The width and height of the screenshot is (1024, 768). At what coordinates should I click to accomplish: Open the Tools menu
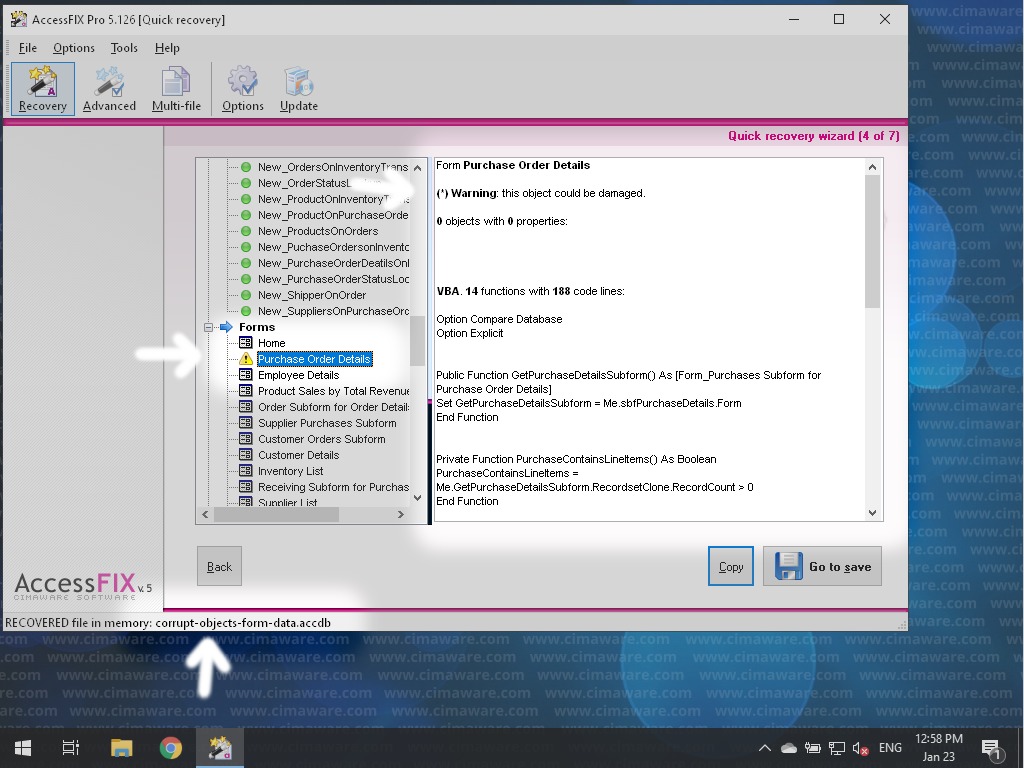[x=124, y=48]
